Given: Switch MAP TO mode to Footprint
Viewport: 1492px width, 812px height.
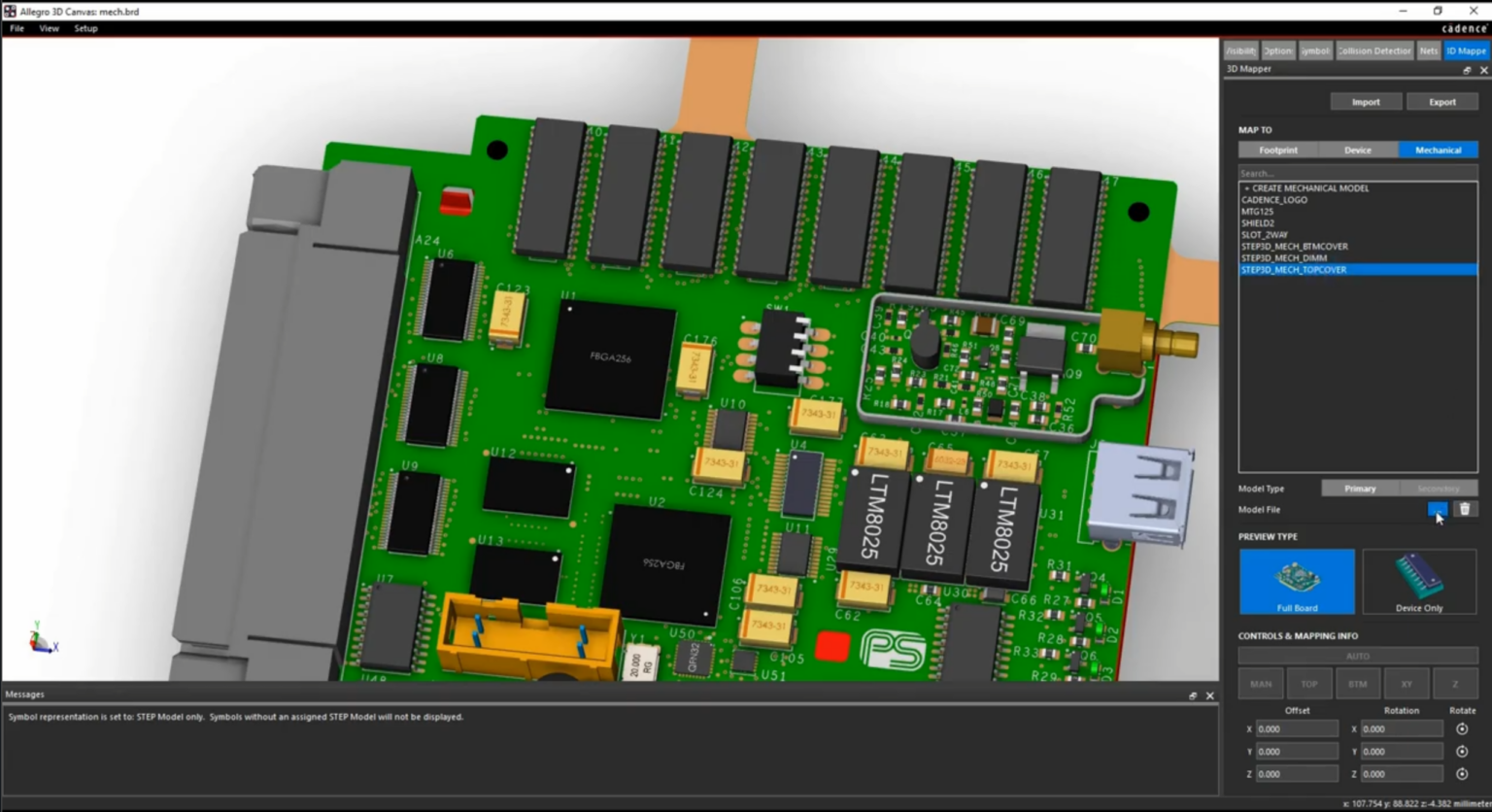Looking at the screenshot, I should (1277, 150).
